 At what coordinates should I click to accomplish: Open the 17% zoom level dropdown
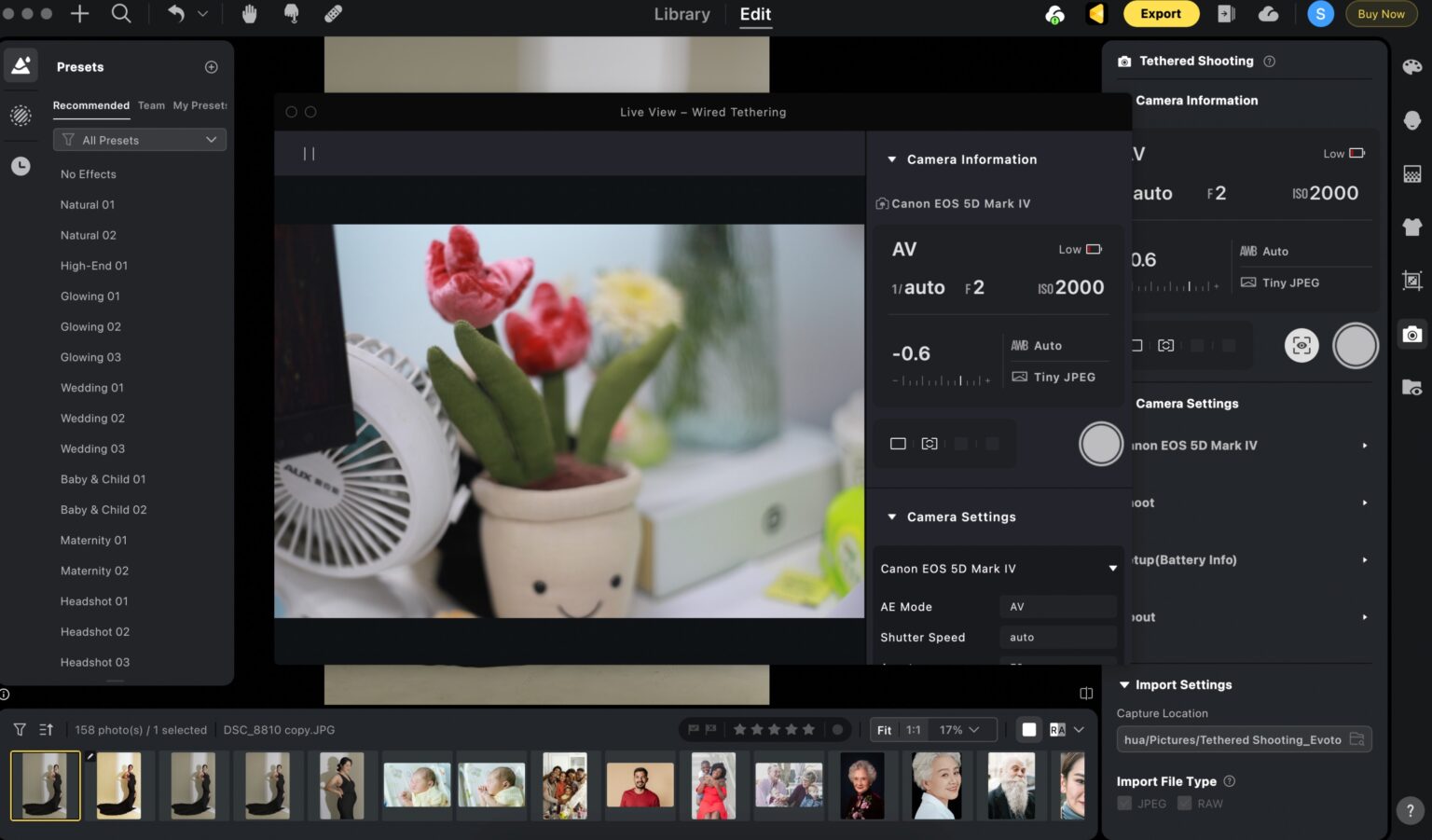959,730
